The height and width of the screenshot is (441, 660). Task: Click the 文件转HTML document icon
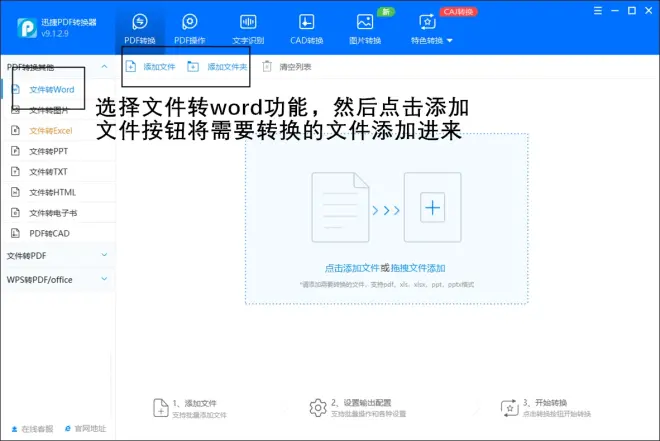point(15,192)
